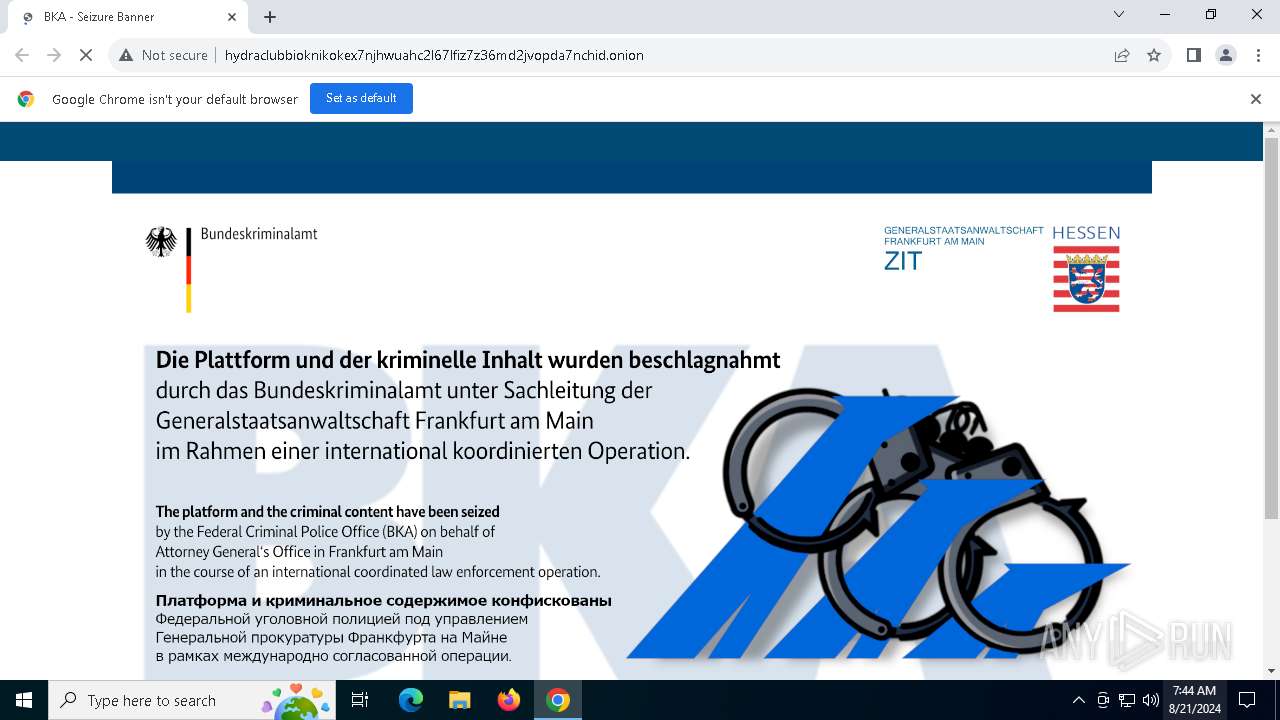Open the network tray icon

point(1127,700)
